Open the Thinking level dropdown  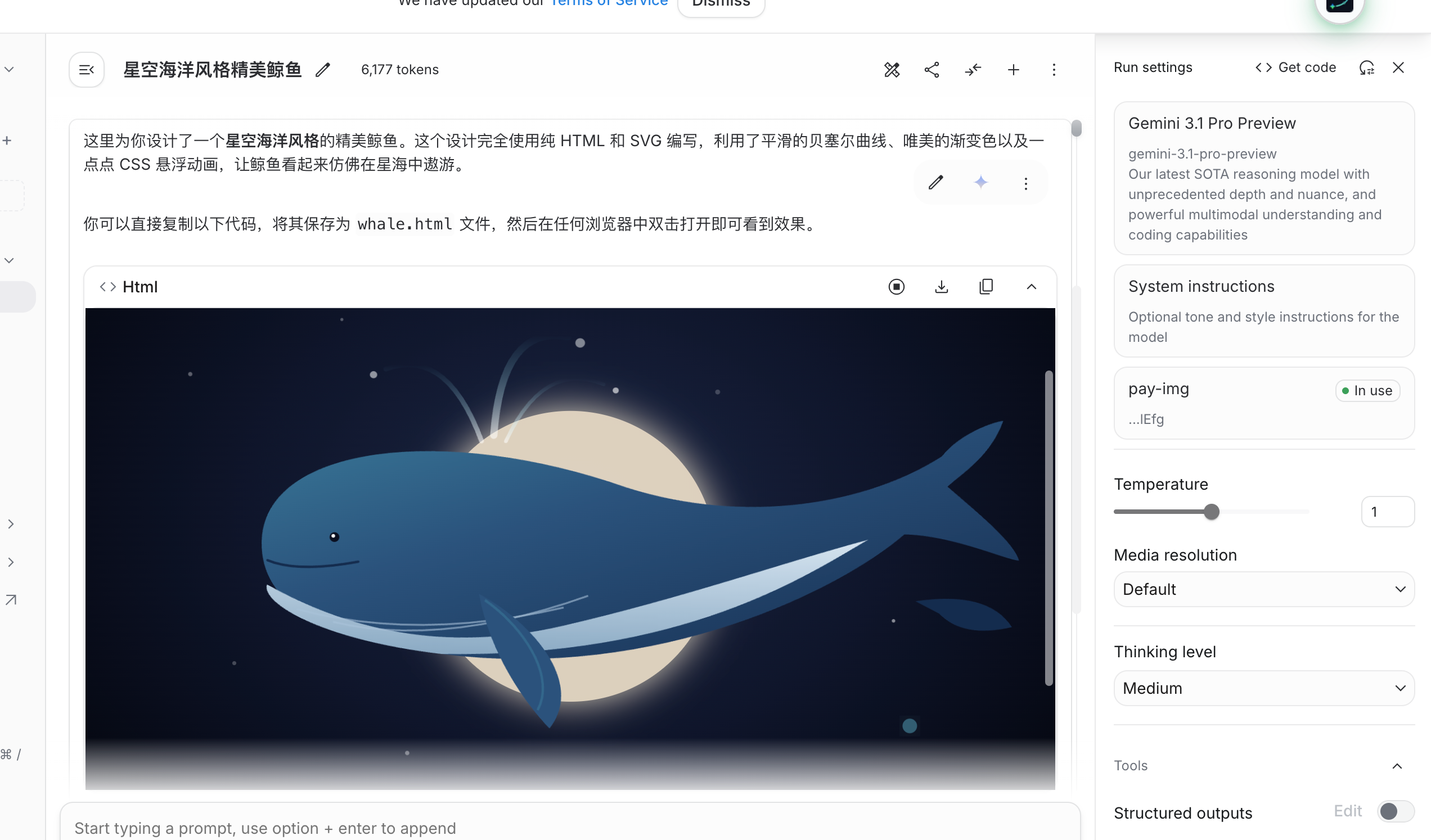pyautogui.click(x=1263, y=688)
